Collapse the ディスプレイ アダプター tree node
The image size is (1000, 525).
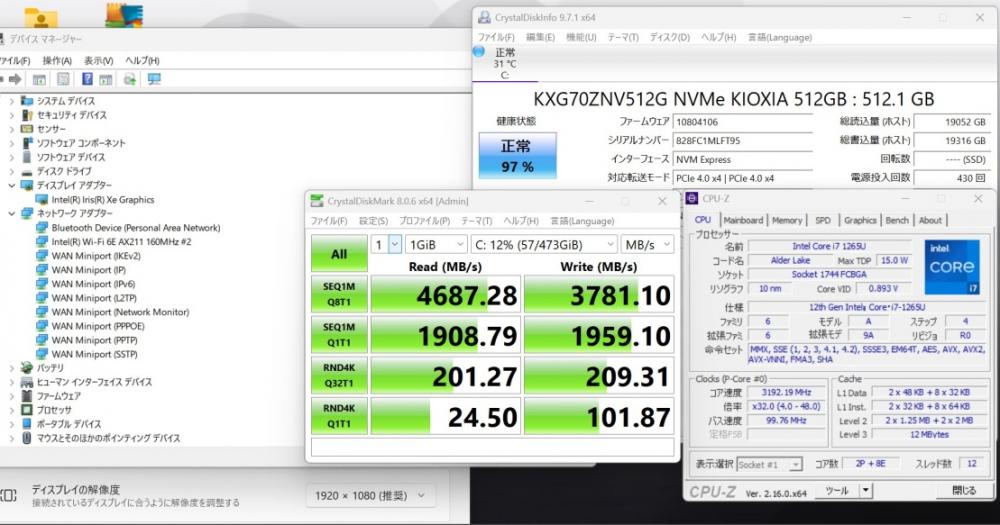point(11,185)
